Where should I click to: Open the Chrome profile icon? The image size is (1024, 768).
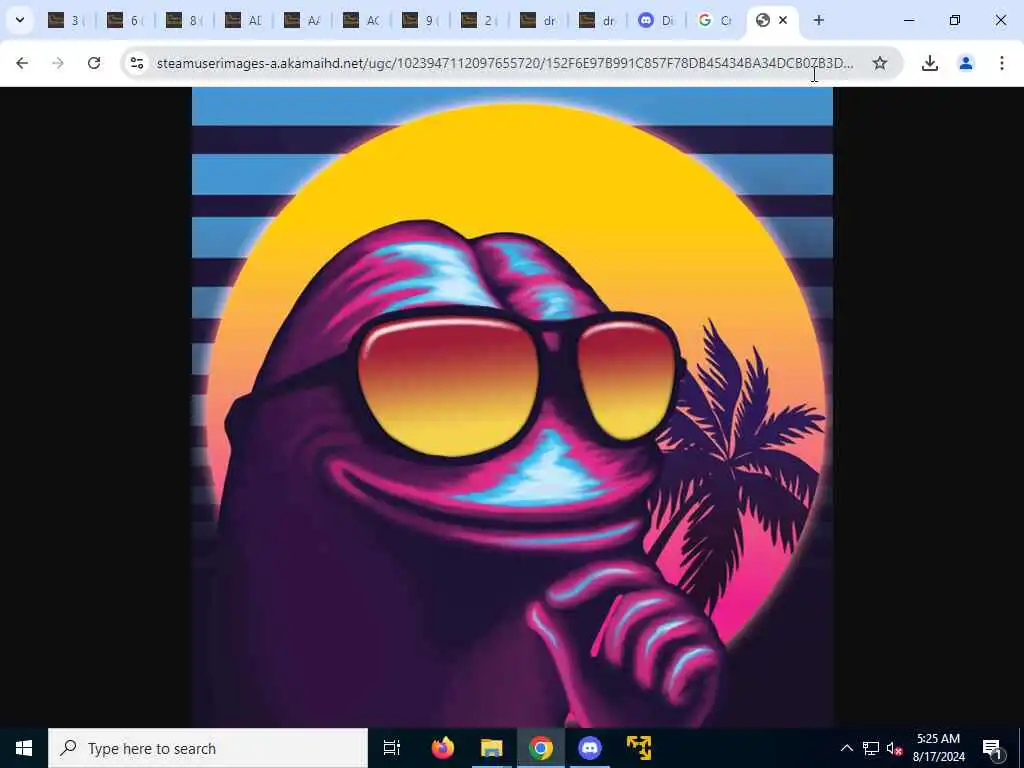(x=965, y=63)
